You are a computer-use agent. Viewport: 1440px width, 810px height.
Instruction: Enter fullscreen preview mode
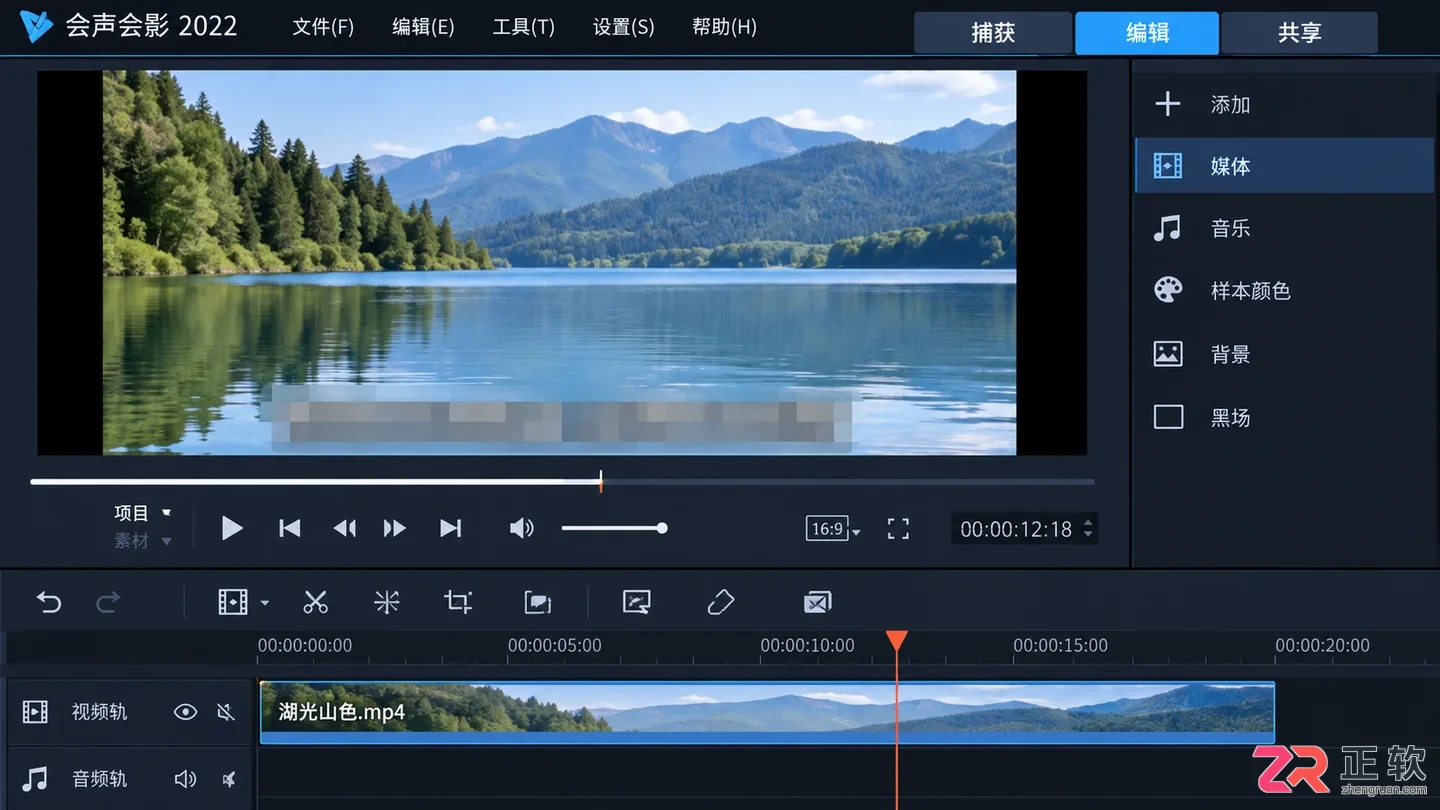pyautogui.click(x=898, y=529)
